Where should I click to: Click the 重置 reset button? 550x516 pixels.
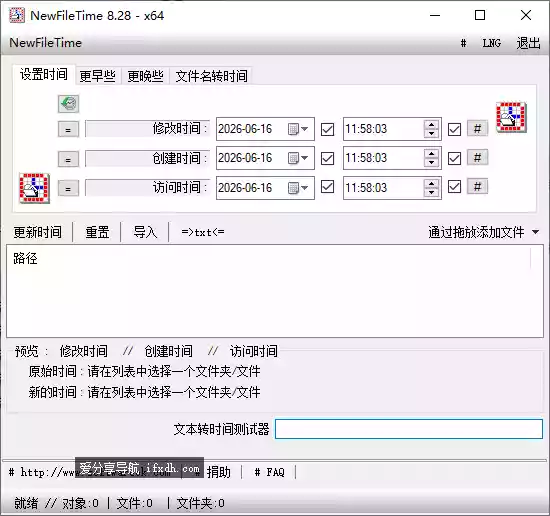pyautogui.click(x=97, y=232)
